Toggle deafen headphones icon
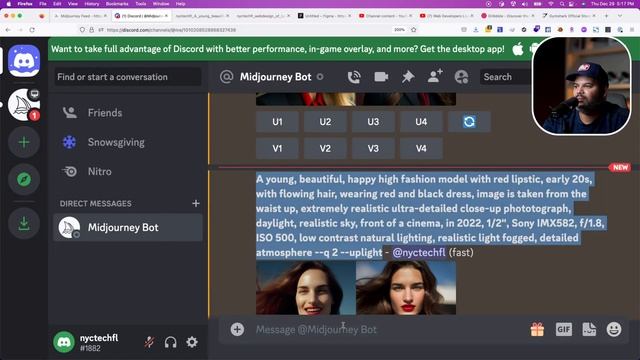 [171, 342]
